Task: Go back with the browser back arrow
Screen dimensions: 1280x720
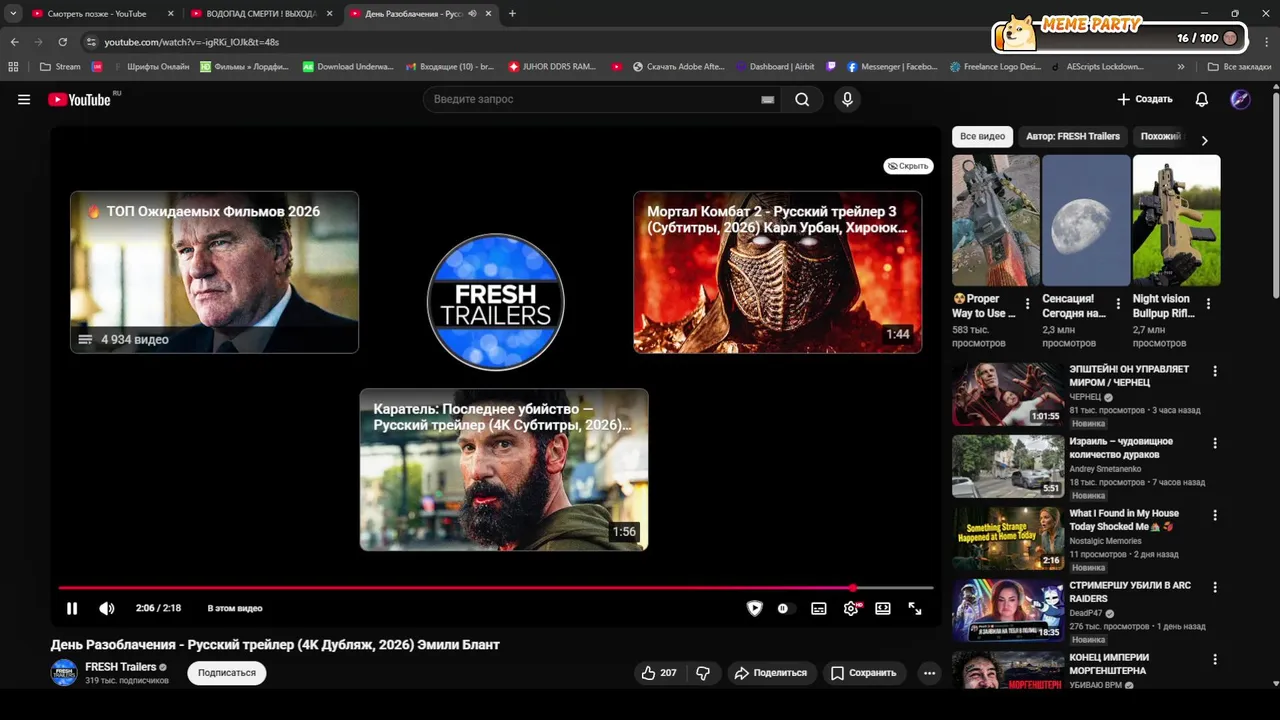Action: (14, 42)
